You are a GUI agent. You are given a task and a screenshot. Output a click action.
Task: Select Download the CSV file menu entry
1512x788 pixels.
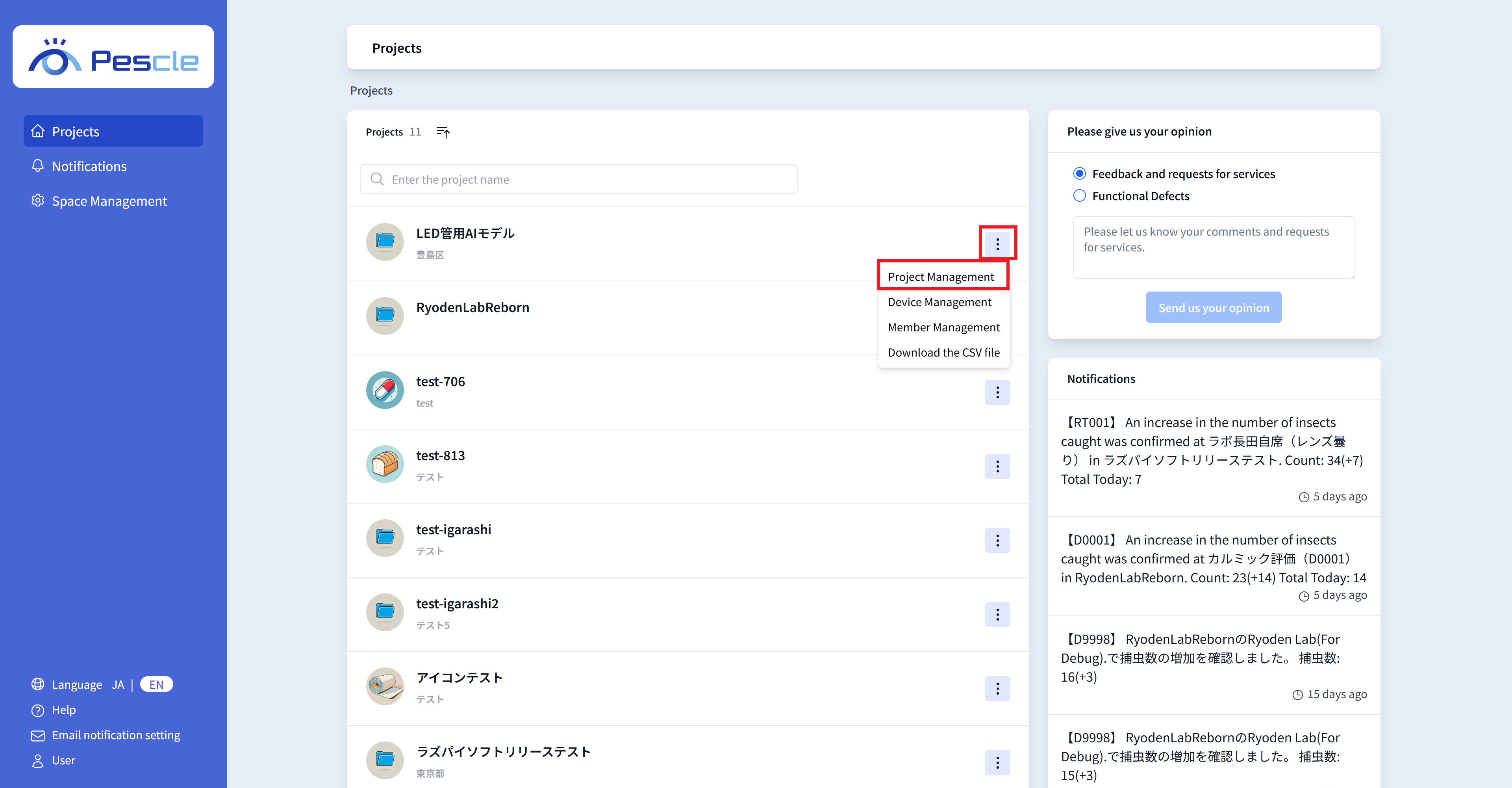(x=943, y=352)
